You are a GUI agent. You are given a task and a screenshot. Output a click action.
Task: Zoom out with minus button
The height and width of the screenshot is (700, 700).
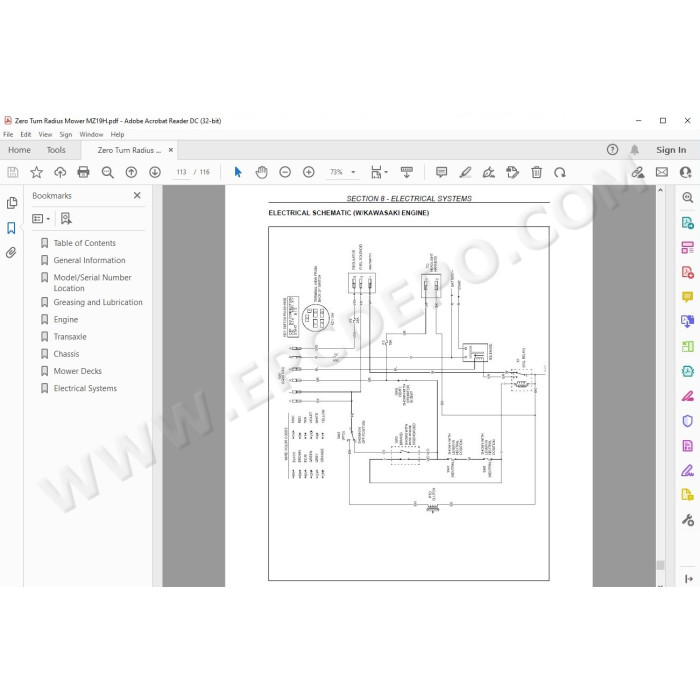[285, 172]
